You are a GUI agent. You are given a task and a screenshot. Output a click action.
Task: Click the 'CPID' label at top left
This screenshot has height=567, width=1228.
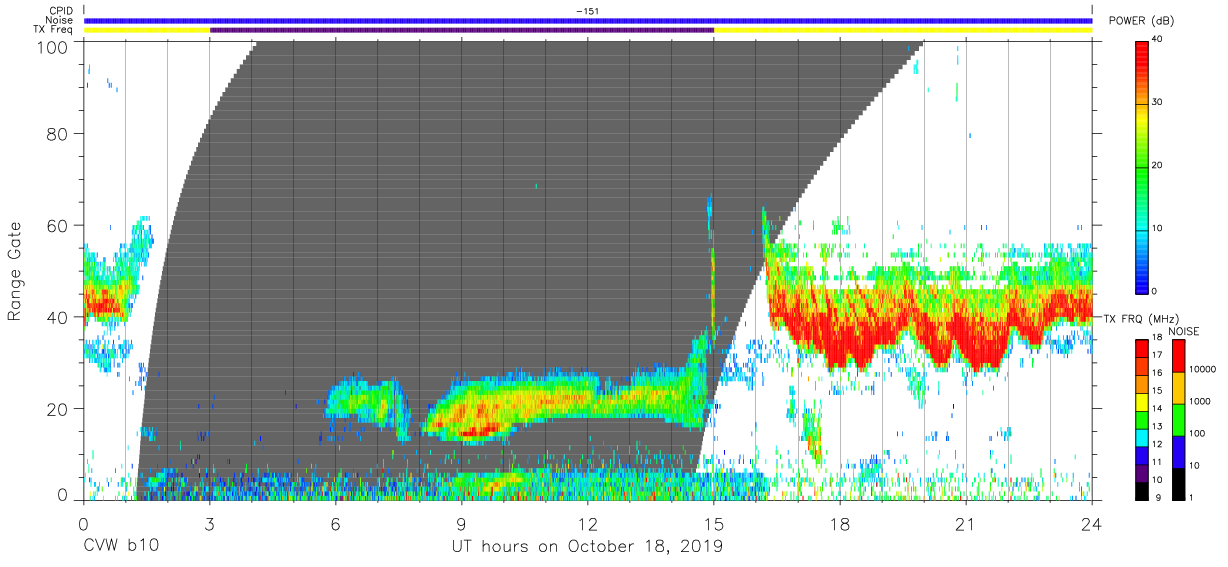62,11
